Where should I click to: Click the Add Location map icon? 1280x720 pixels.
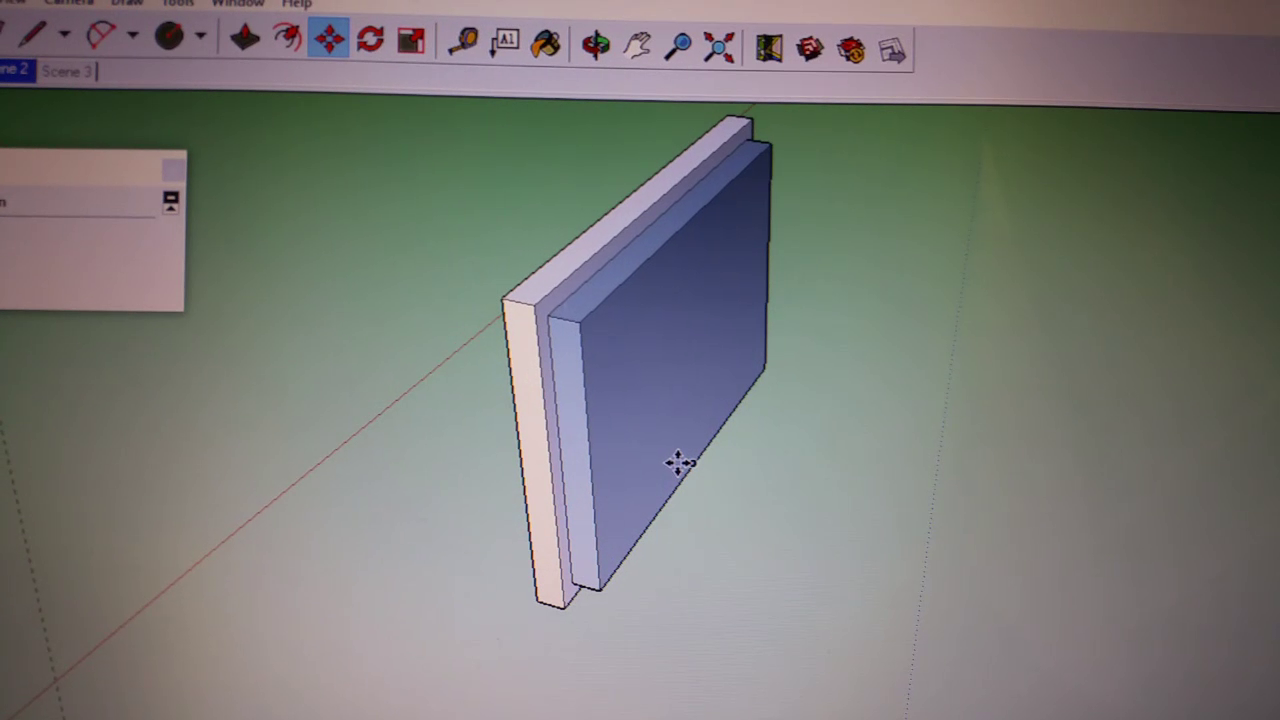pos(769,47)
